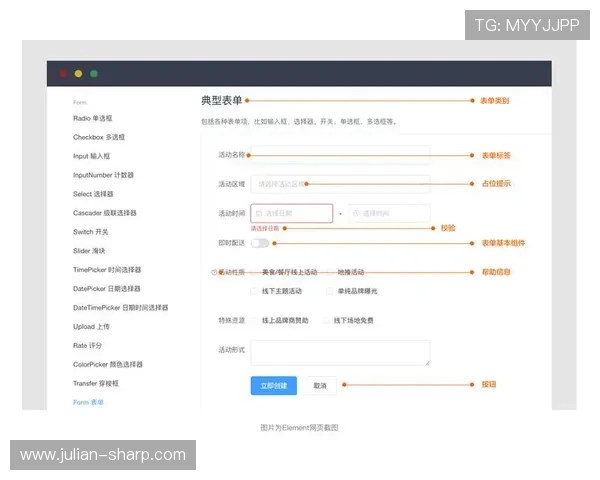Click the 典型表单 heading text

pos(222,101)
